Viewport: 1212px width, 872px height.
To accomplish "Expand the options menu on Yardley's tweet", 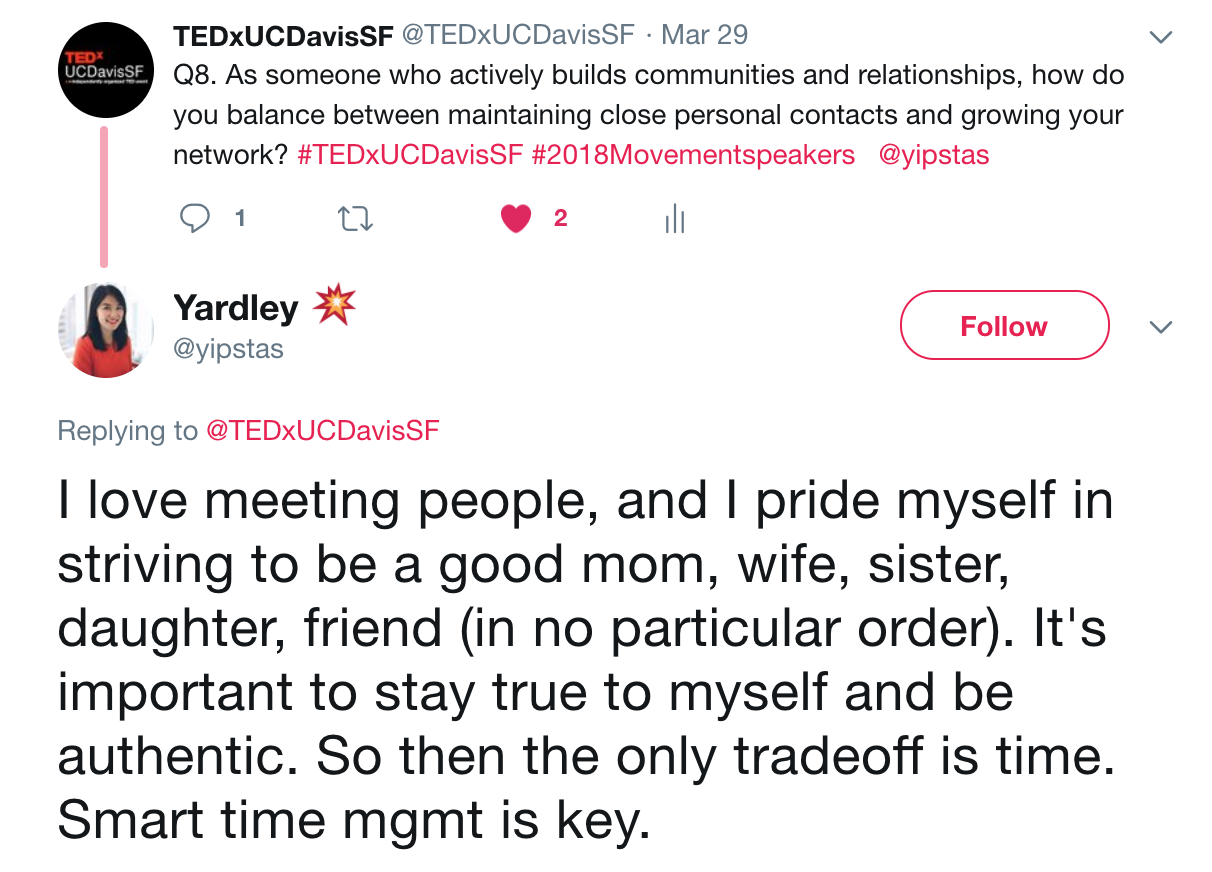I will (1161, 326).
